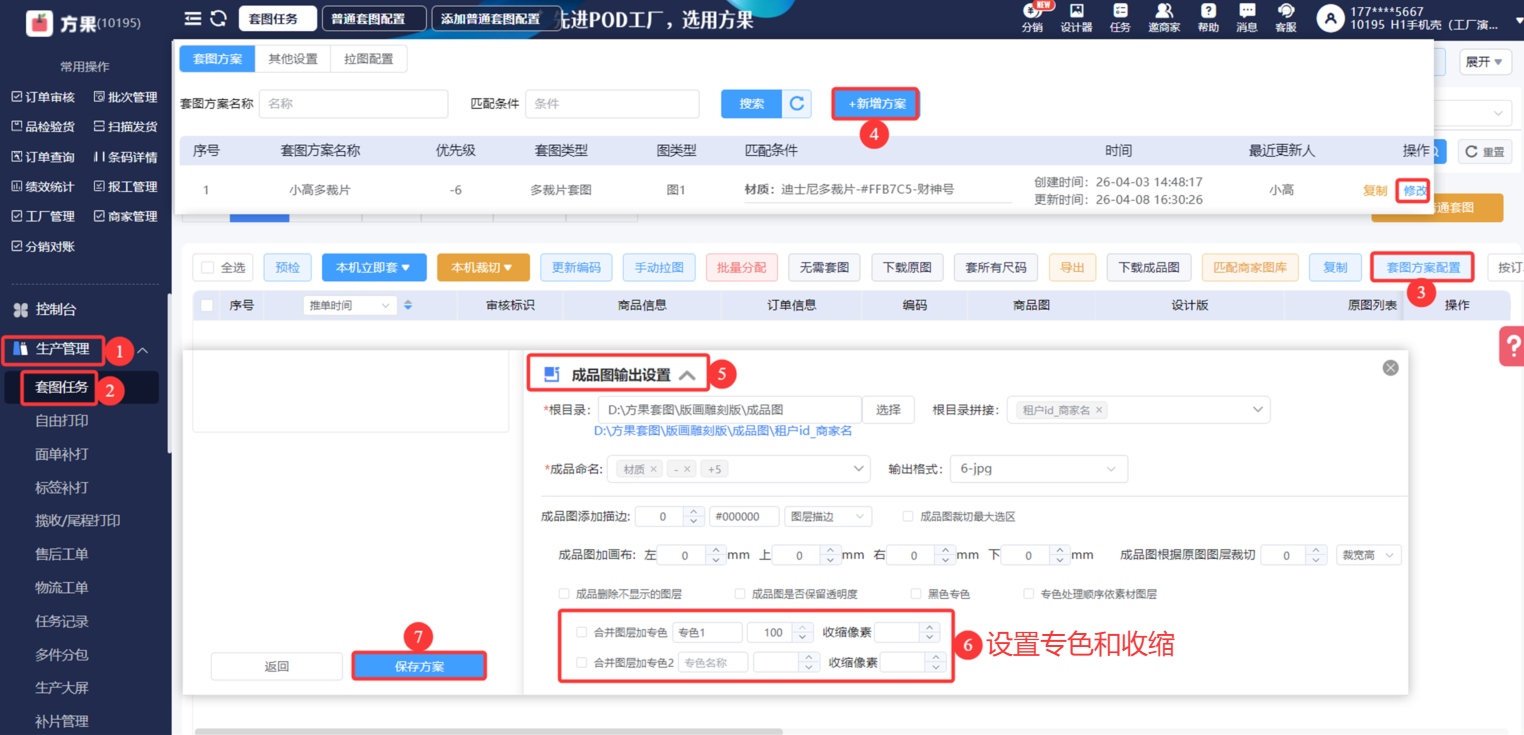The height and width of the screenshot is (735, 1524).
Task: Expand the 本机立即套 dropdown button
Action: click(x=374, y=268)
